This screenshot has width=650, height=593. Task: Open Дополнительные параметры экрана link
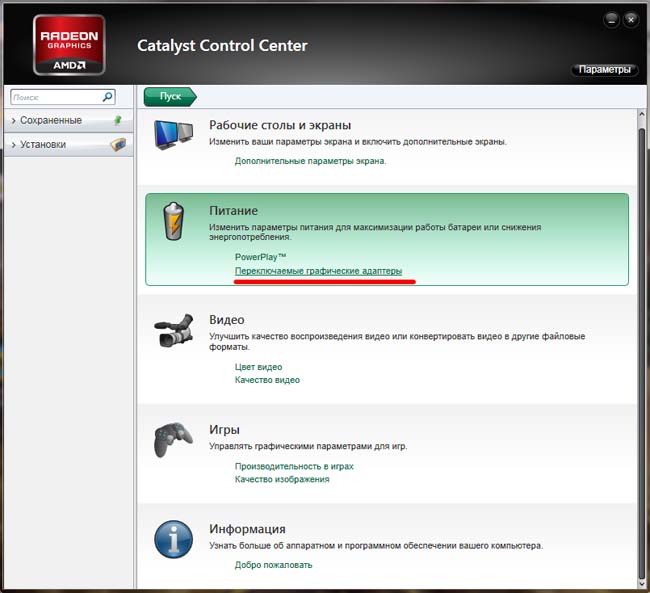310,160
